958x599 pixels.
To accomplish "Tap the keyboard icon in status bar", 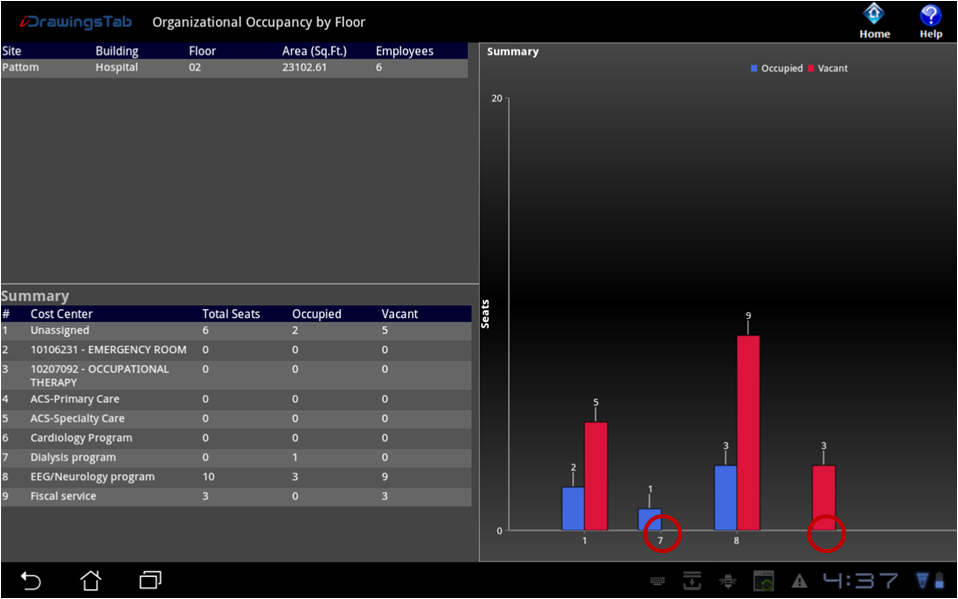I will (657, 581).
